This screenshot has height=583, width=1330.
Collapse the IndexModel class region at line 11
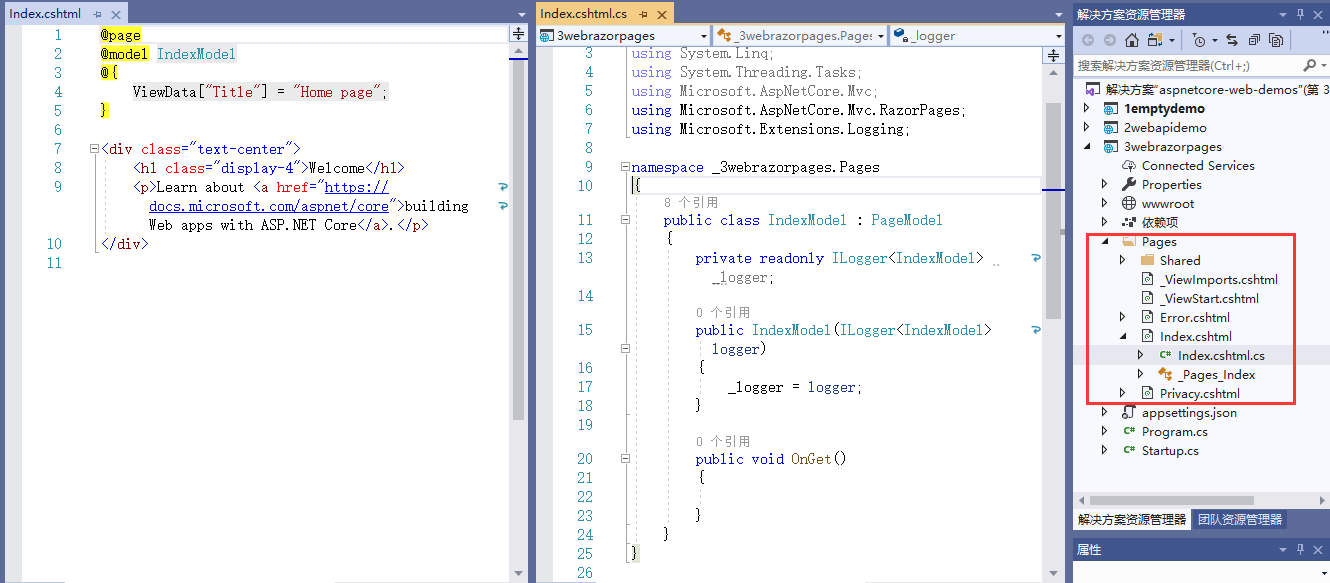(624, 220)
